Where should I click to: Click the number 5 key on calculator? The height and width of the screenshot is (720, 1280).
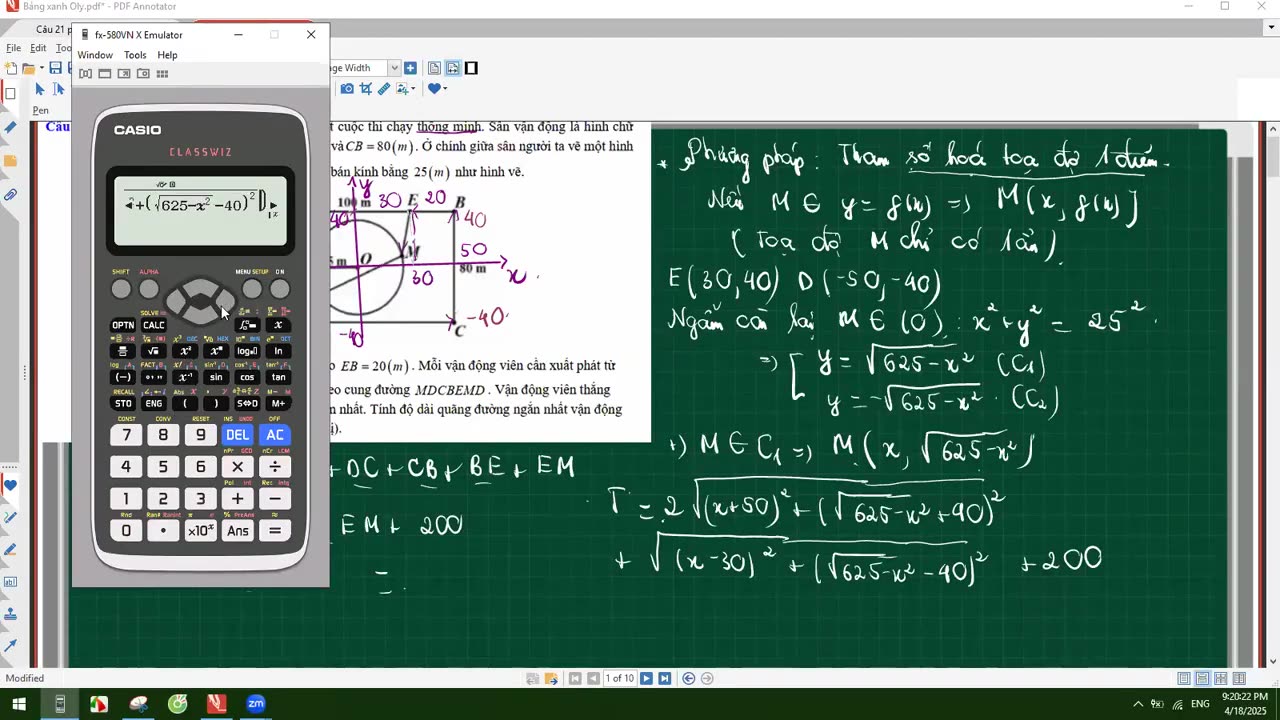coord(163,467)
